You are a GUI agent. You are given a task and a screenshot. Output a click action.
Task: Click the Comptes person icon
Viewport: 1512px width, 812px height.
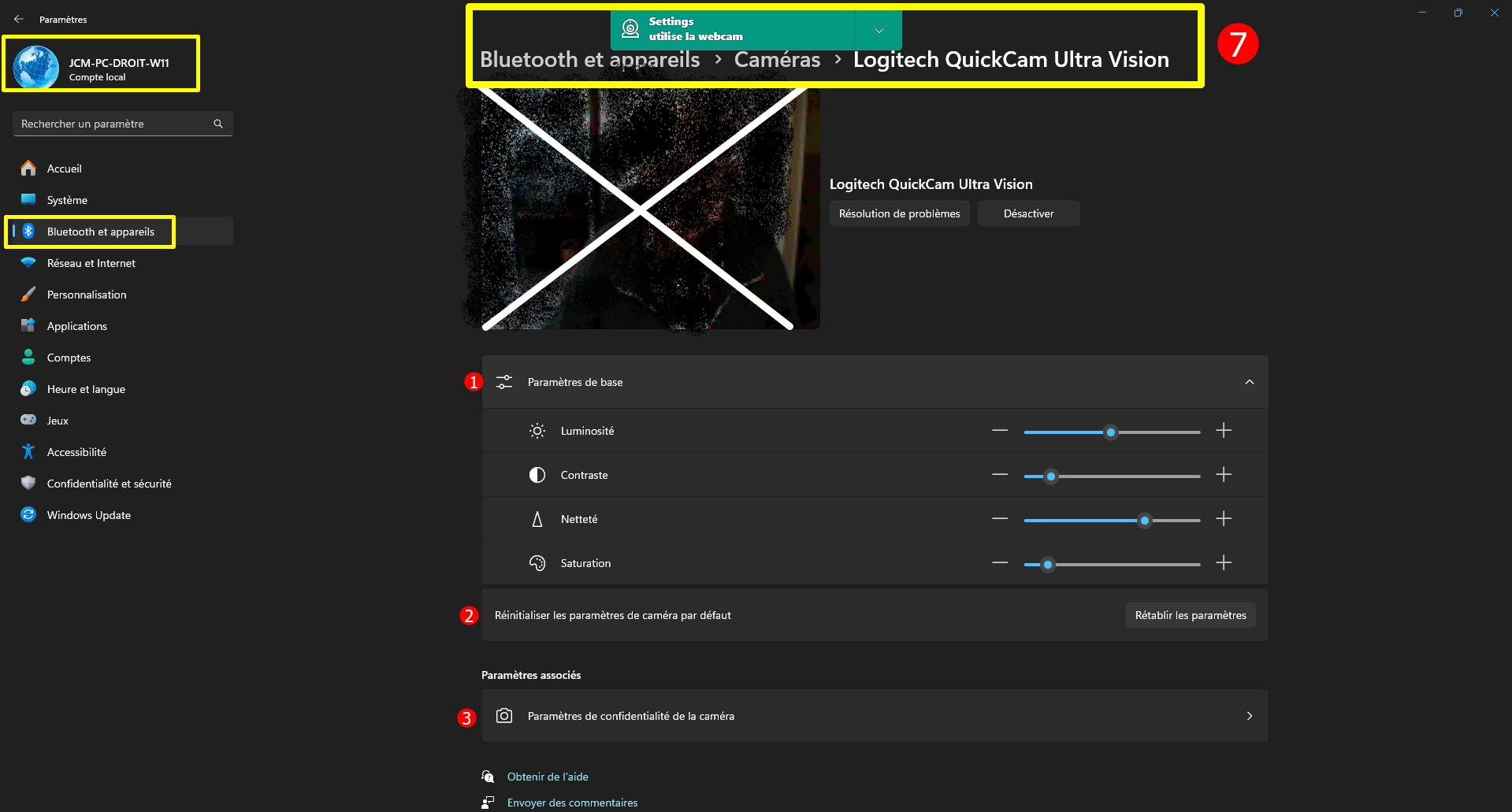point(28,357)
